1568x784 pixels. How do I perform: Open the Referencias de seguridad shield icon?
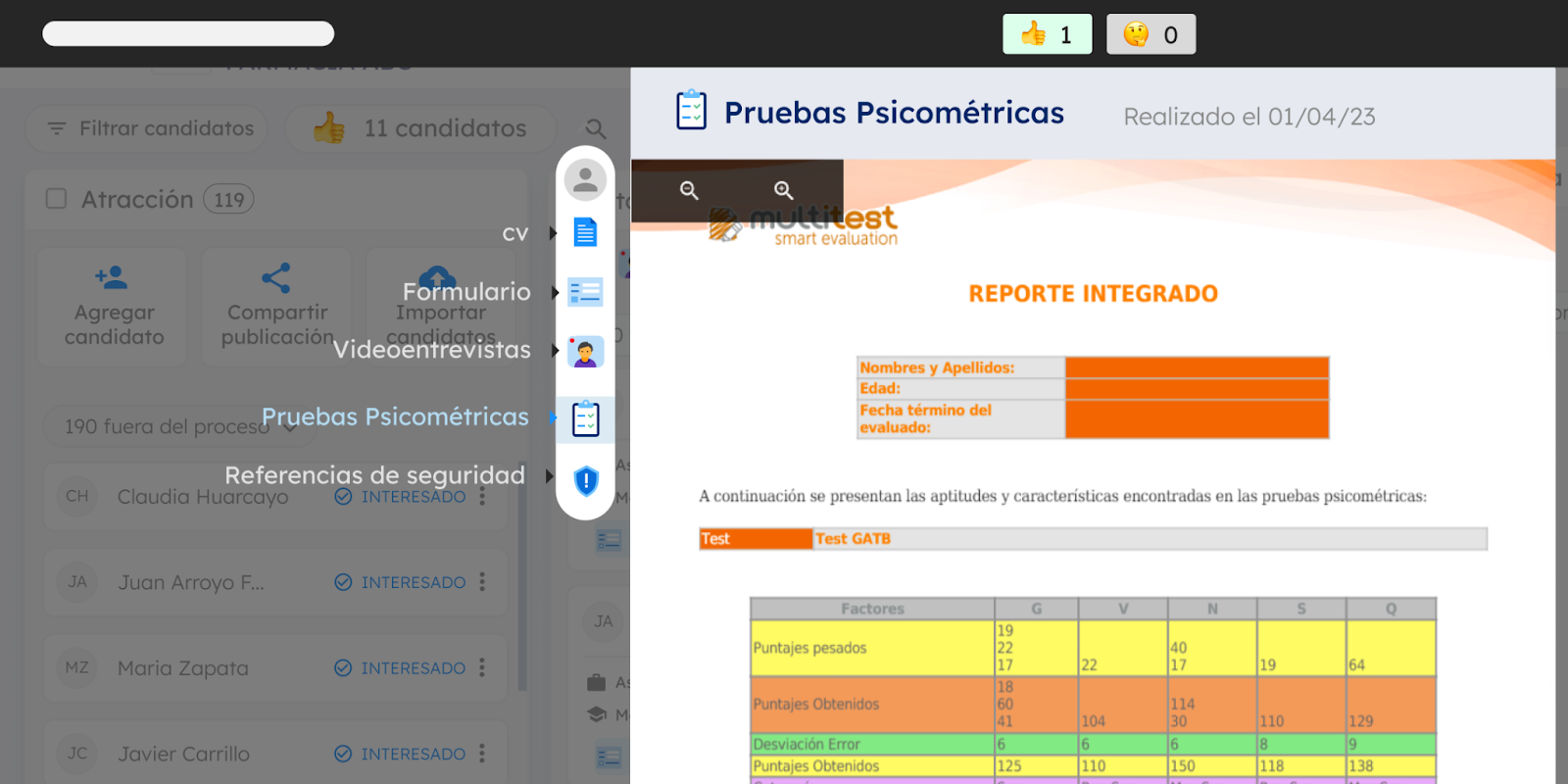[586, 480]
